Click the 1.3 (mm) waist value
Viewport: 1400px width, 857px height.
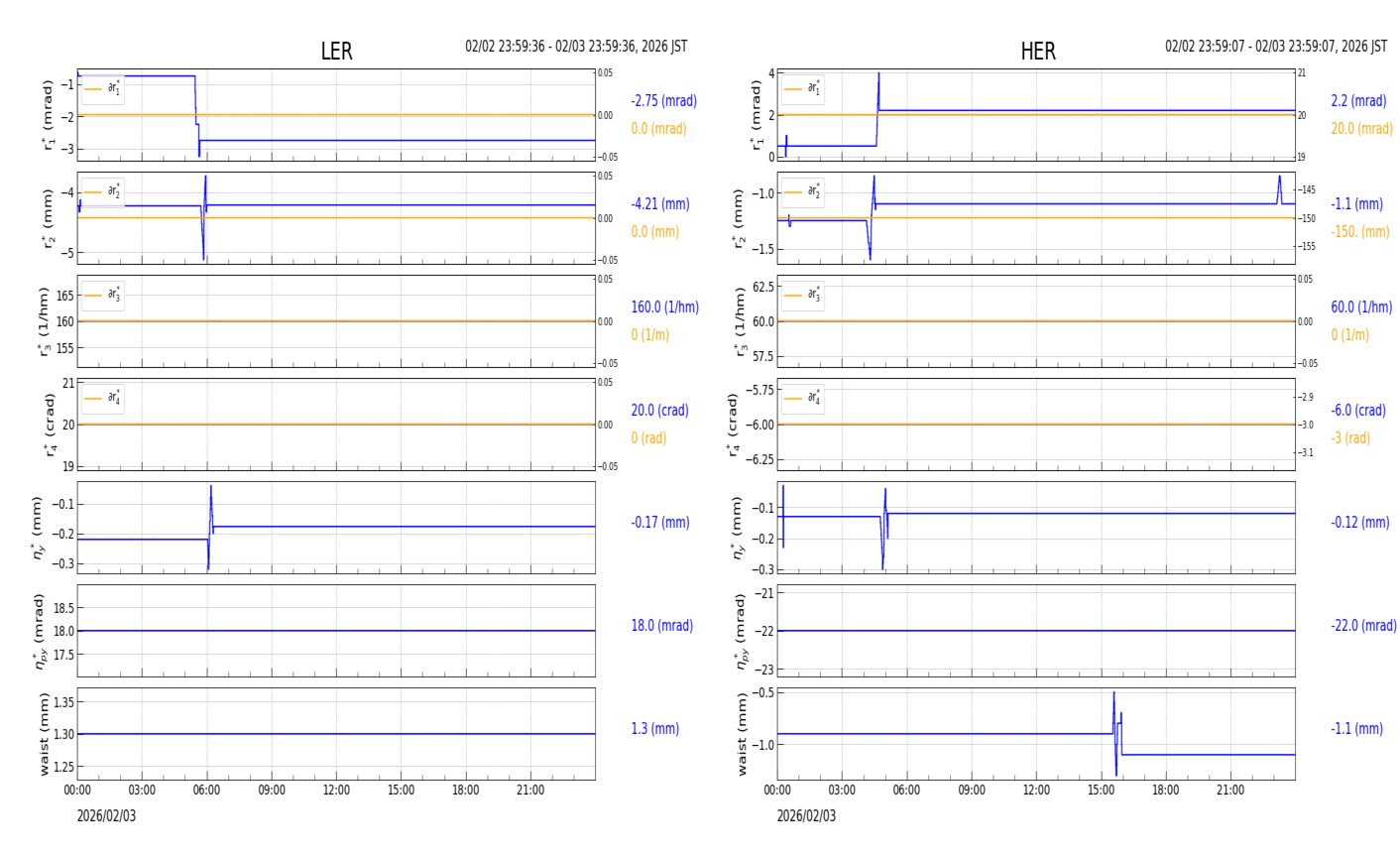(655, 729)
